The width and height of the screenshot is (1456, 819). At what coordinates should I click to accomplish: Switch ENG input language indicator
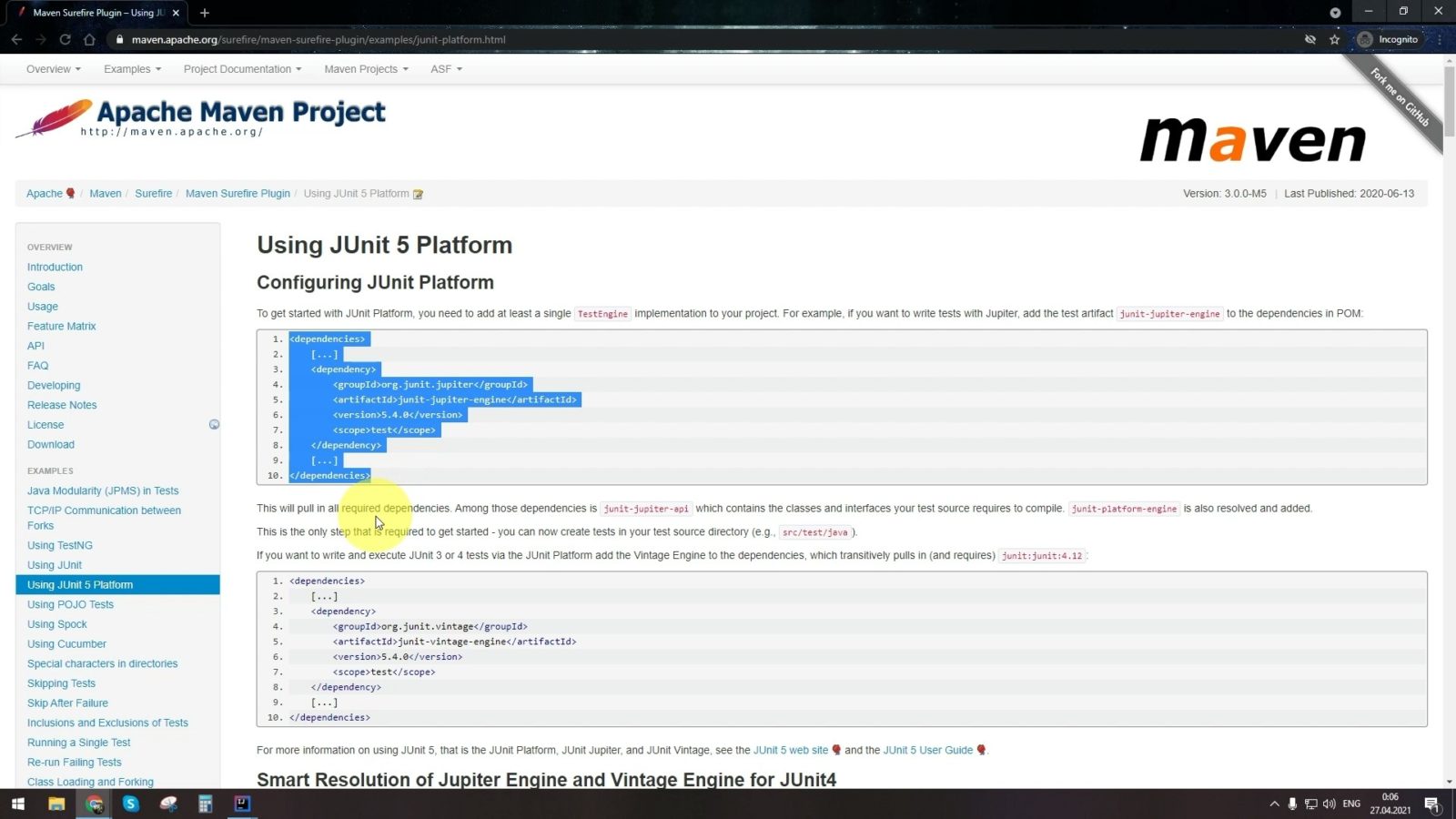pos(1351,804)
